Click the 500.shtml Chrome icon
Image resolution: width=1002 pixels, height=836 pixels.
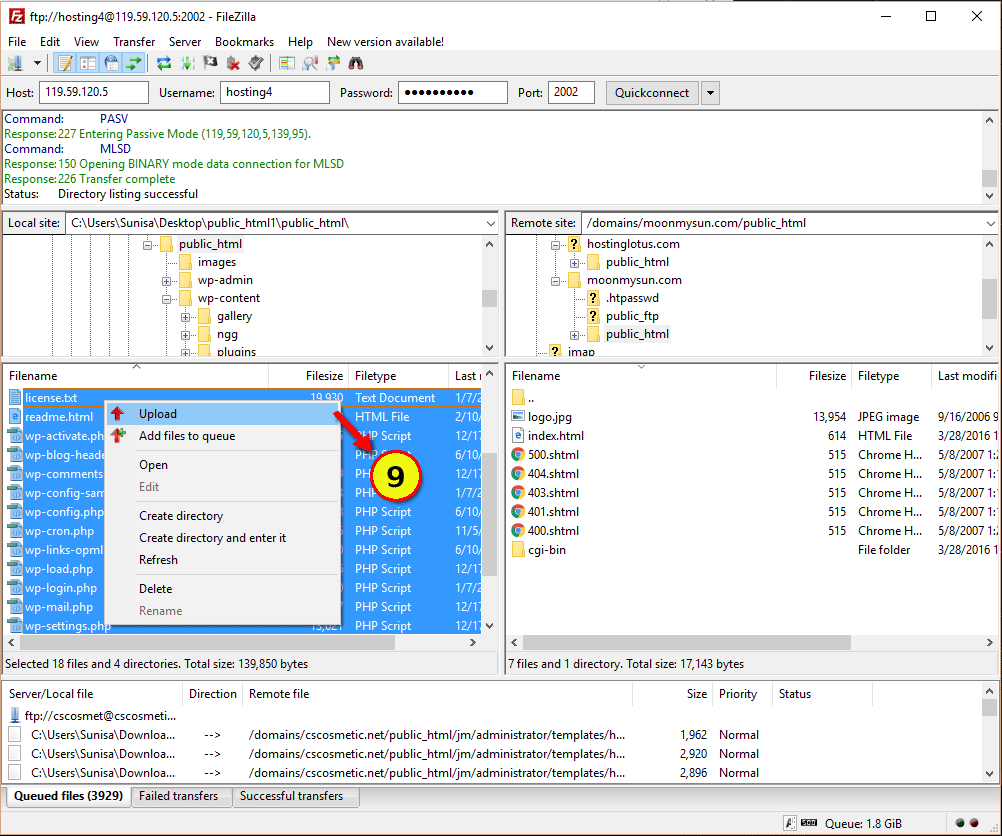pos(518,455)
